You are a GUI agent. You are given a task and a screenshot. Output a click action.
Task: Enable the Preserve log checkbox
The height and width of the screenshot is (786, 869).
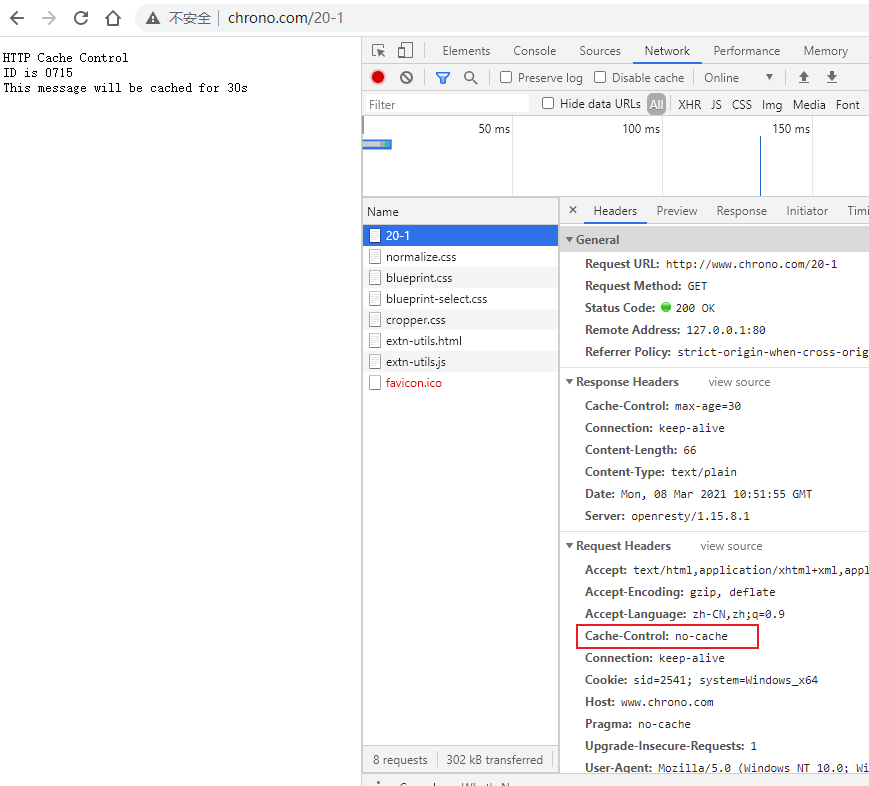point(506,78)
